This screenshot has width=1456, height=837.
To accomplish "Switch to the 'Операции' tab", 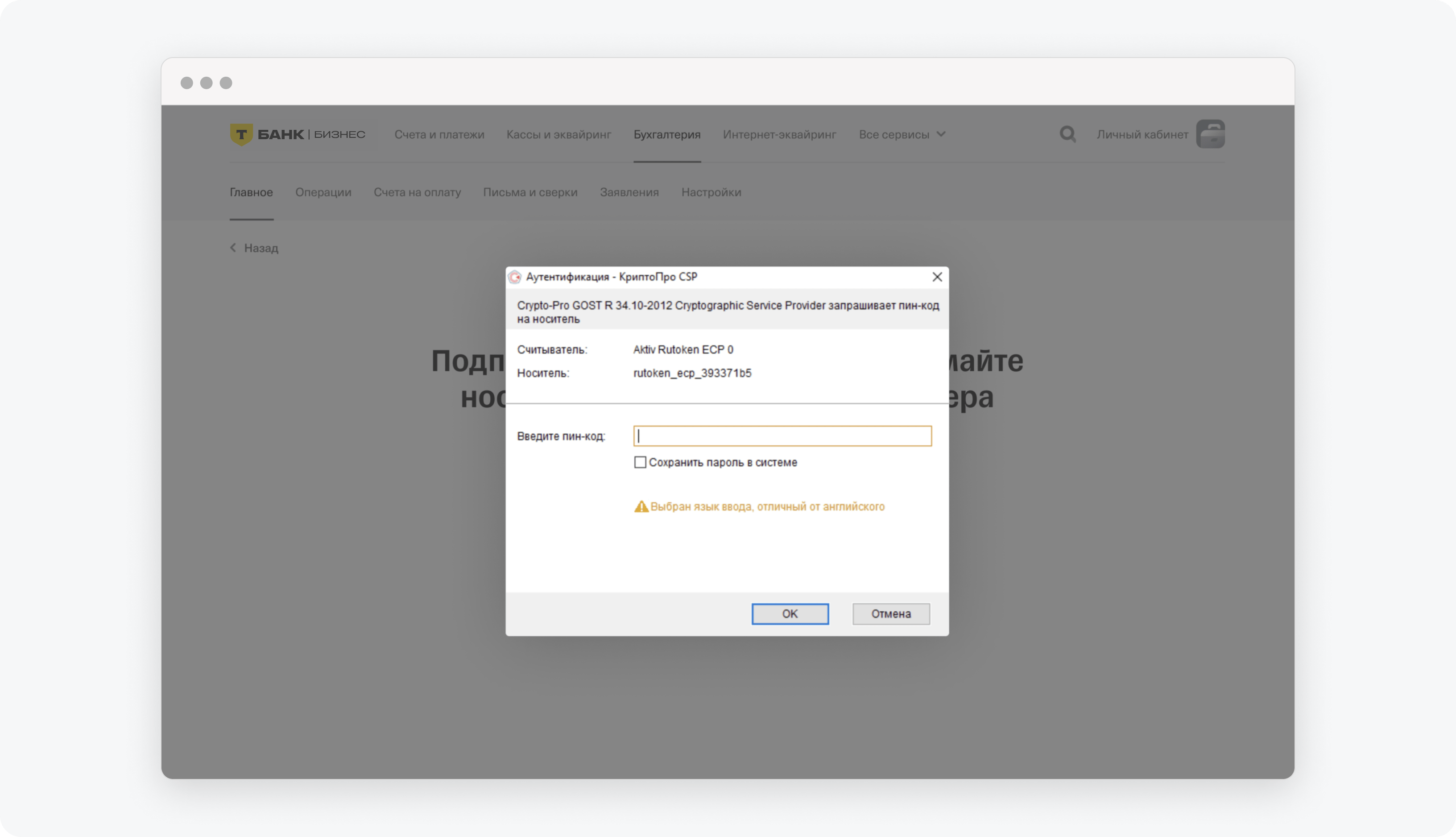I will pyautogui.click(x=323, y=192).
